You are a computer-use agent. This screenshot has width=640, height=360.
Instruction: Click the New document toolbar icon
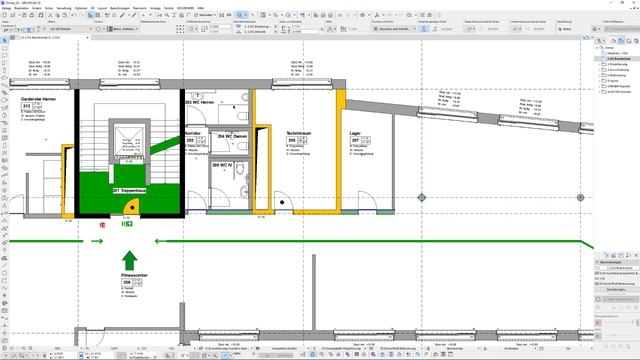click(x=5, y=15)
